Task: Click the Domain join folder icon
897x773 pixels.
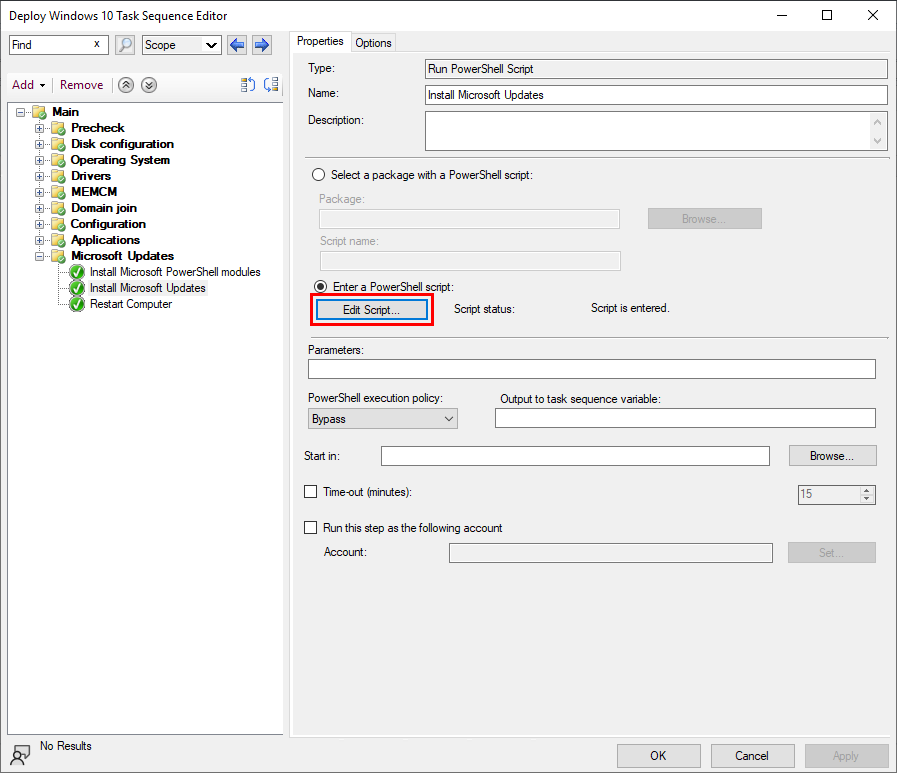Action: click(x=58, y=208)
